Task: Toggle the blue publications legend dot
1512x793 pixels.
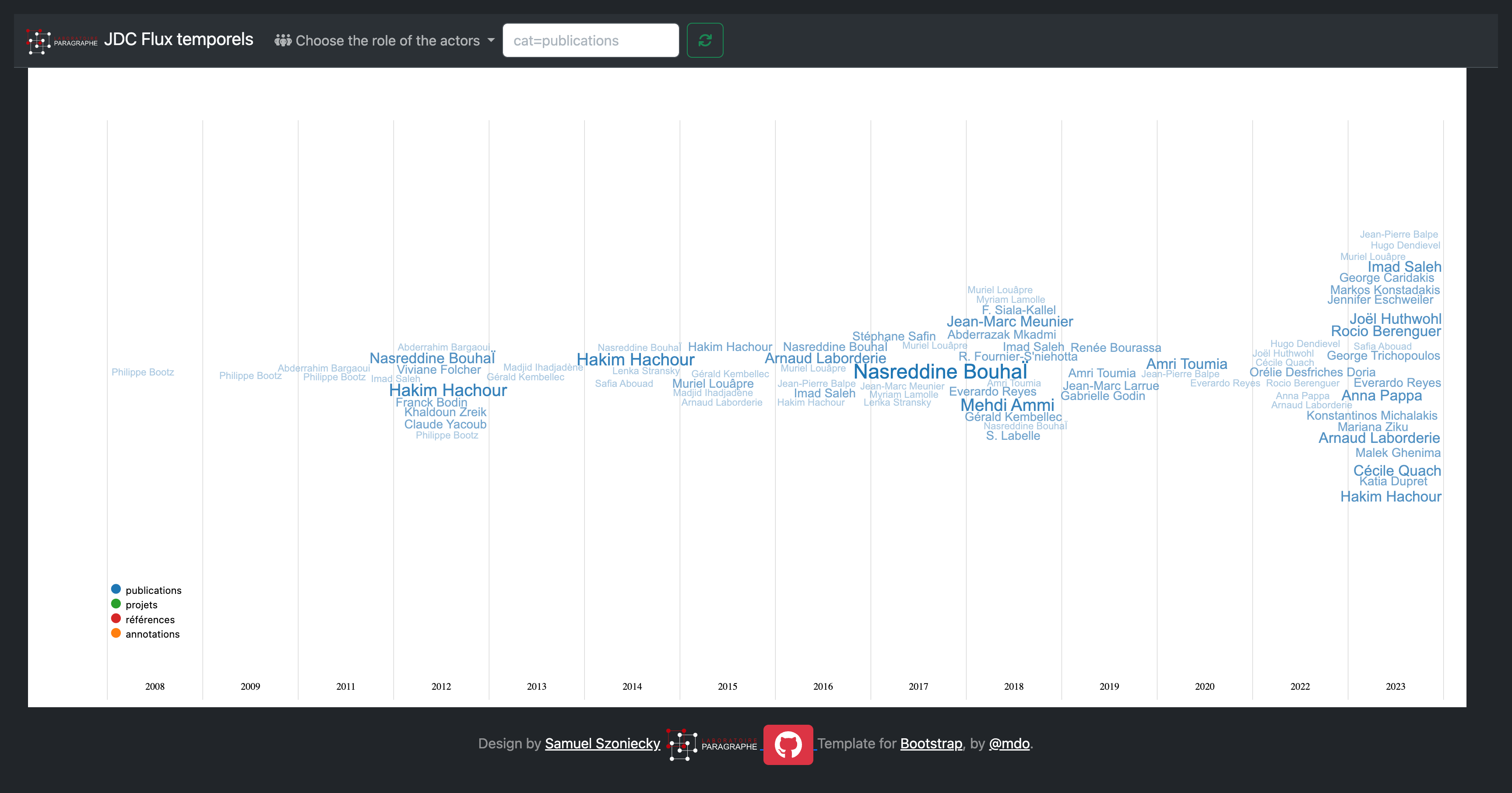Action: (x=116, y=589)
